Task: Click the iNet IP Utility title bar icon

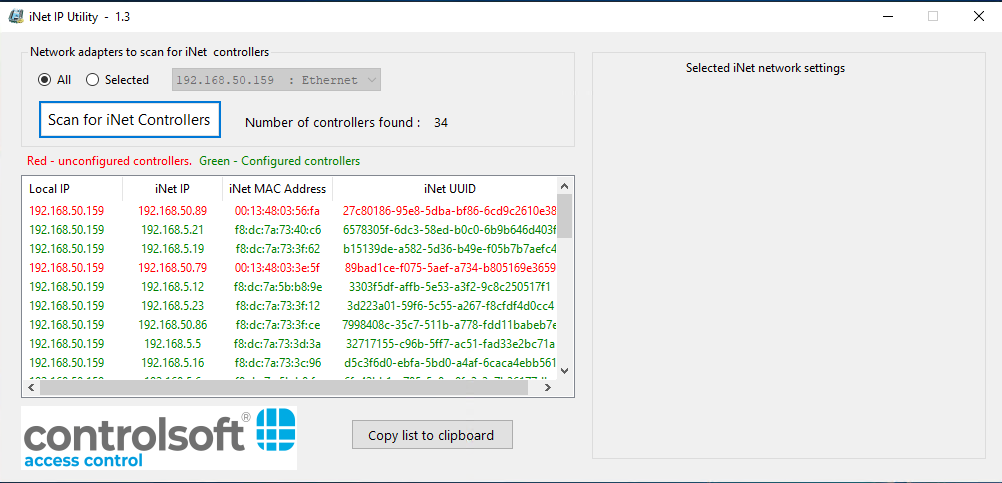Action: point(16,17)
